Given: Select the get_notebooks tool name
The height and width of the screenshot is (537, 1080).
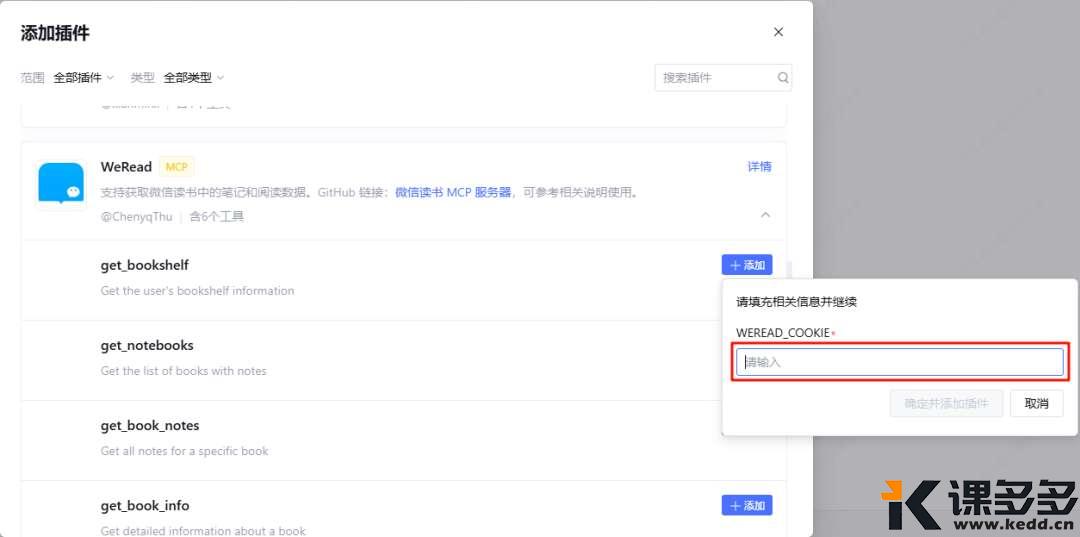Looking at the screenshot, I should coord(147,345).
